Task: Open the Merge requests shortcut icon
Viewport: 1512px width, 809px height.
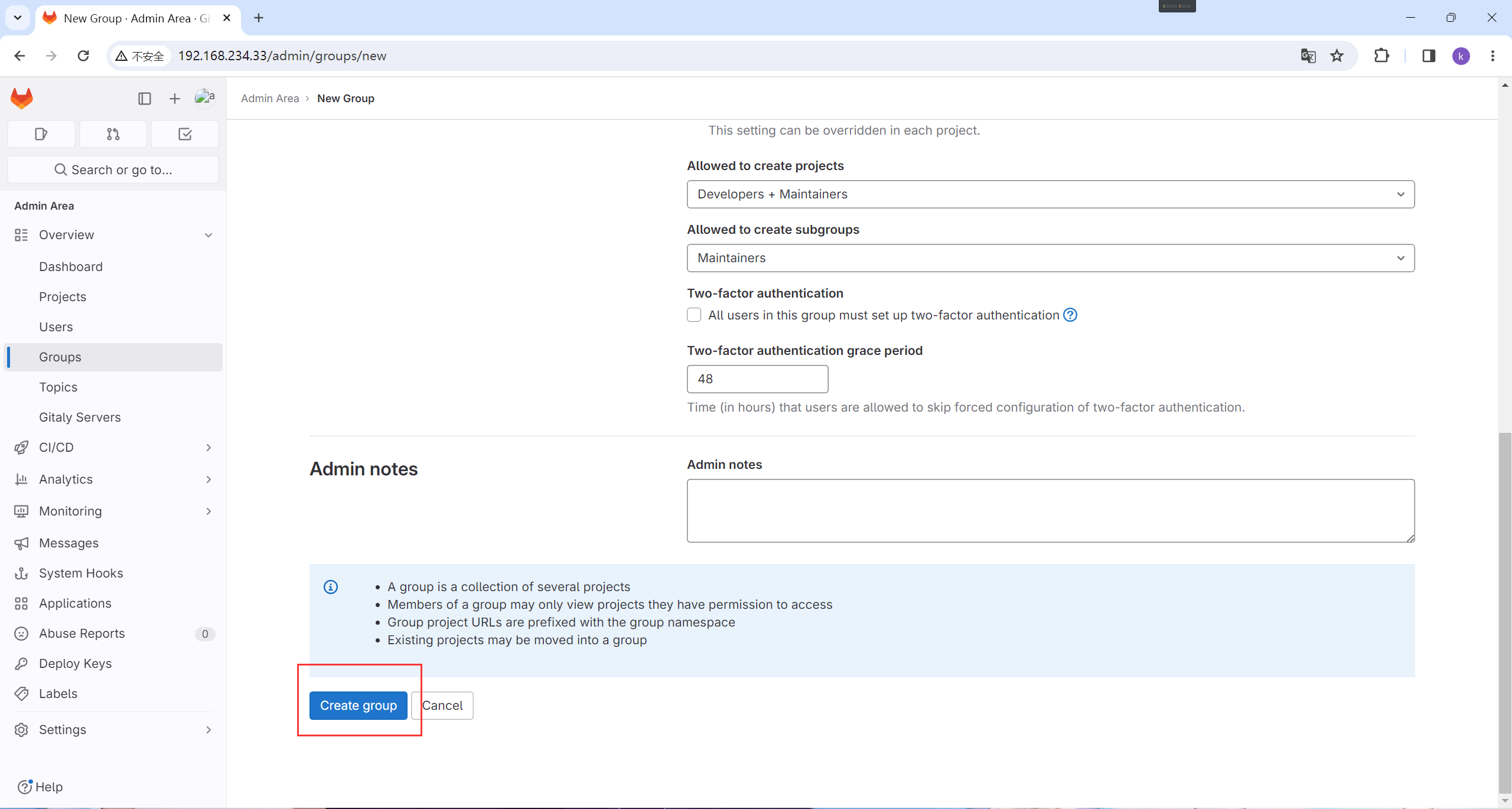Action: pos(113,134)
